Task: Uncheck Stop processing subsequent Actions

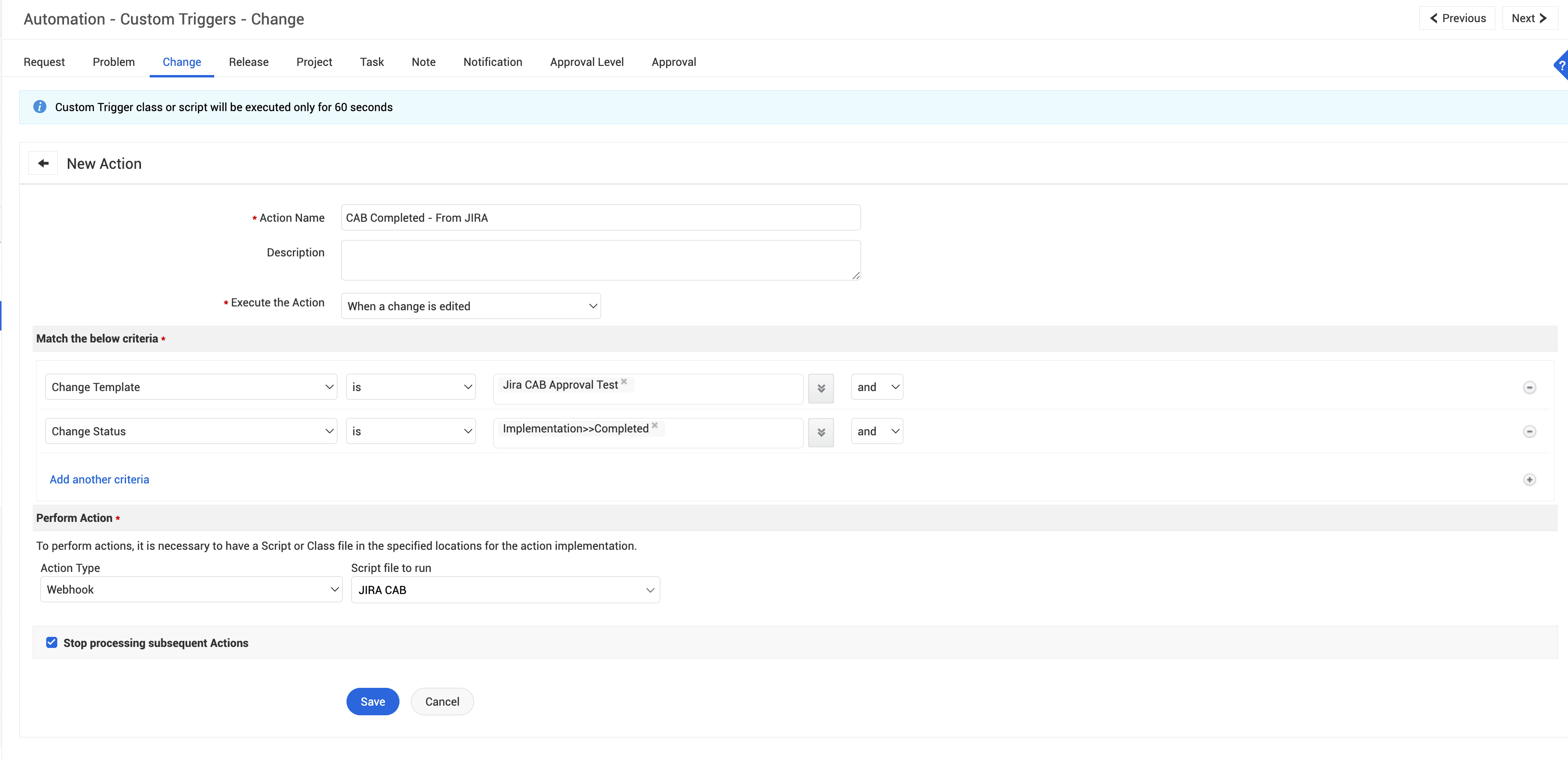Action: (52, 643)
